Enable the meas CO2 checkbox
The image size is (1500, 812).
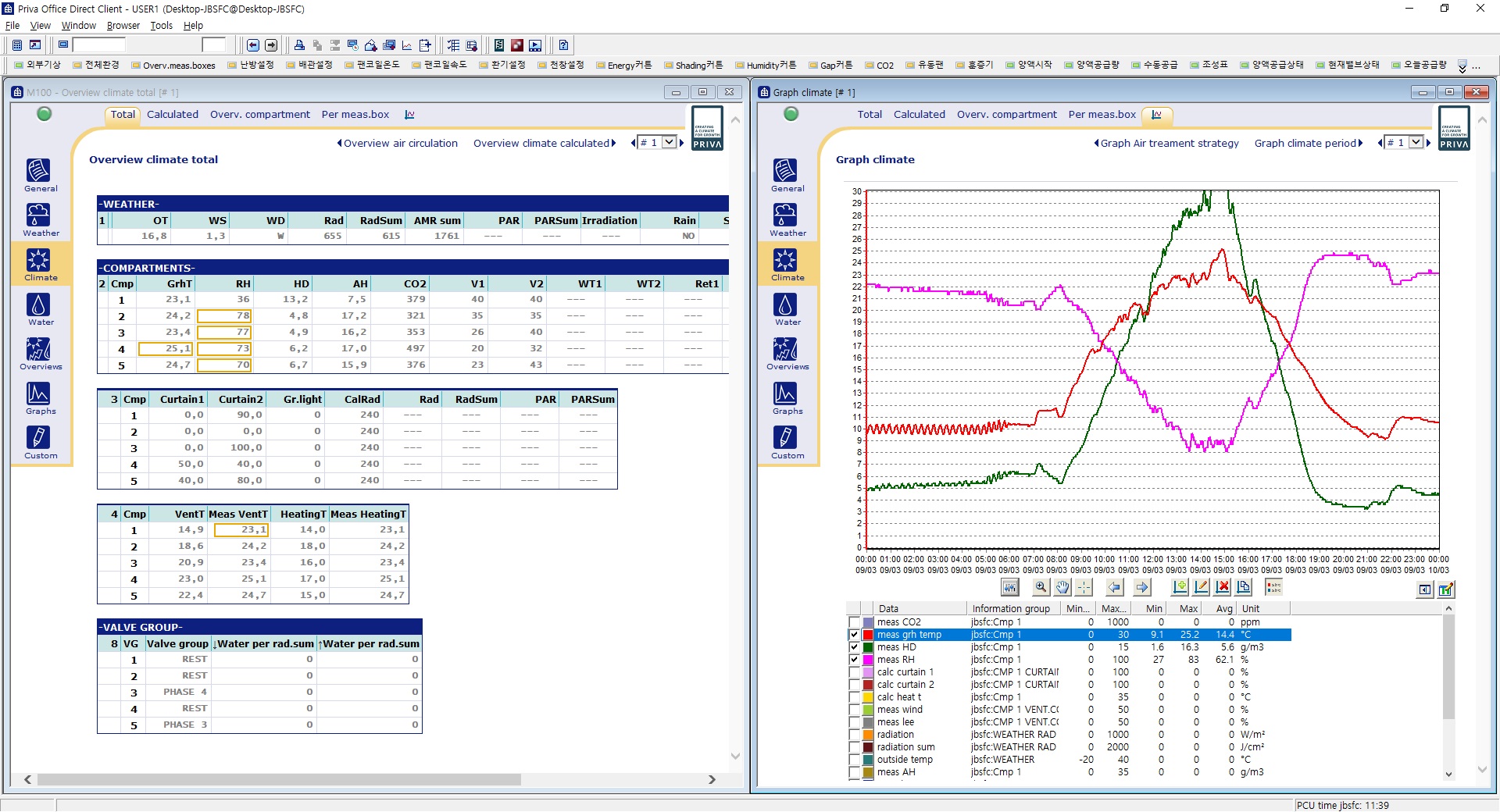(x=854, y=622)
